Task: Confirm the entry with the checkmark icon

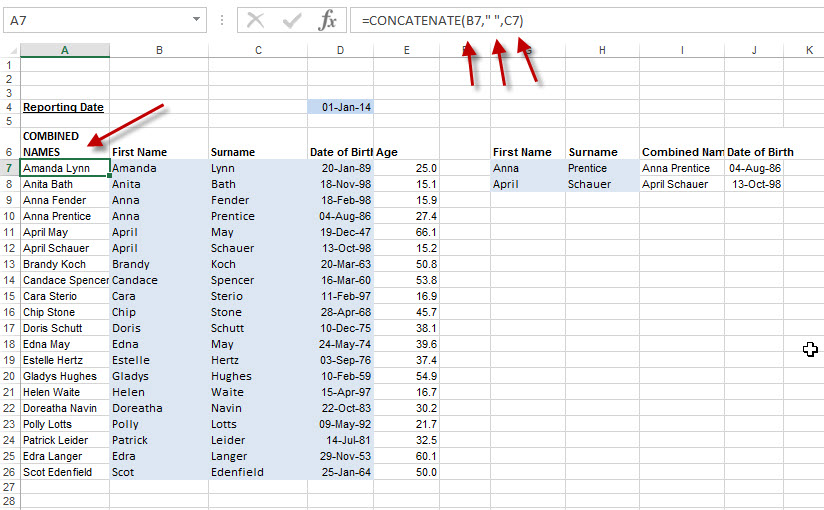Action: pos(292,21)
